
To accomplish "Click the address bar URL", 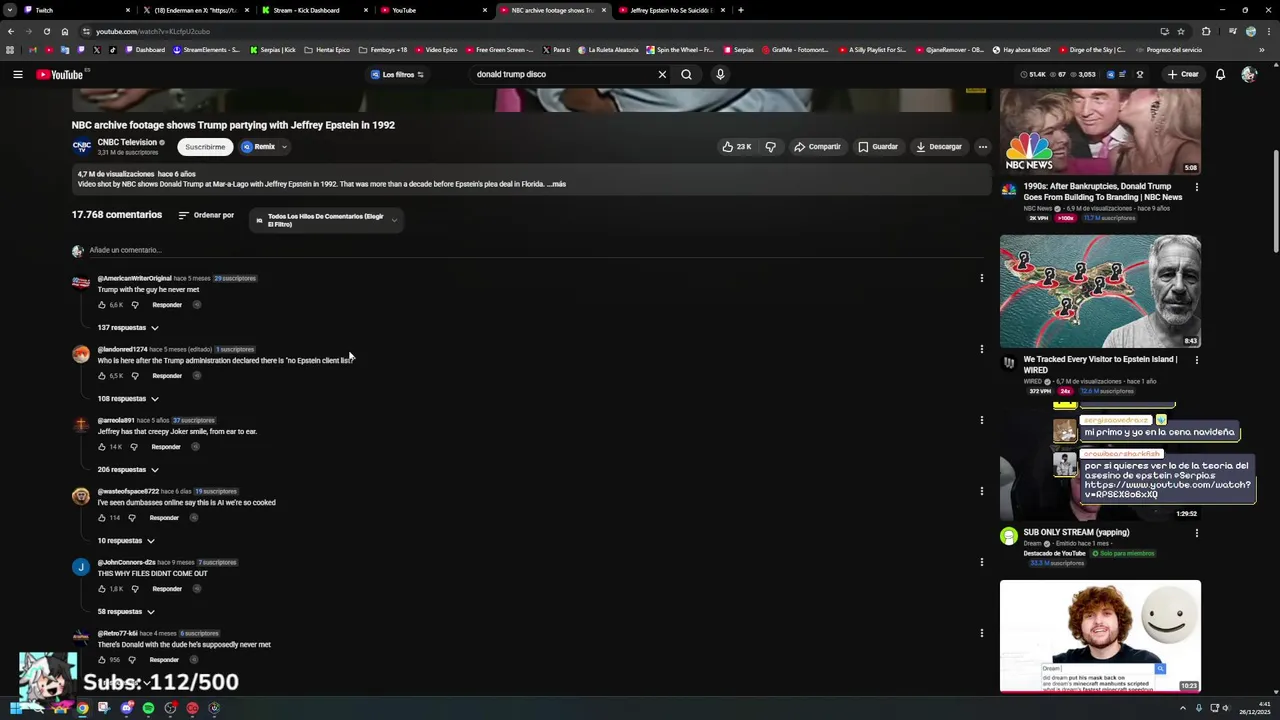I will [153, 32].
